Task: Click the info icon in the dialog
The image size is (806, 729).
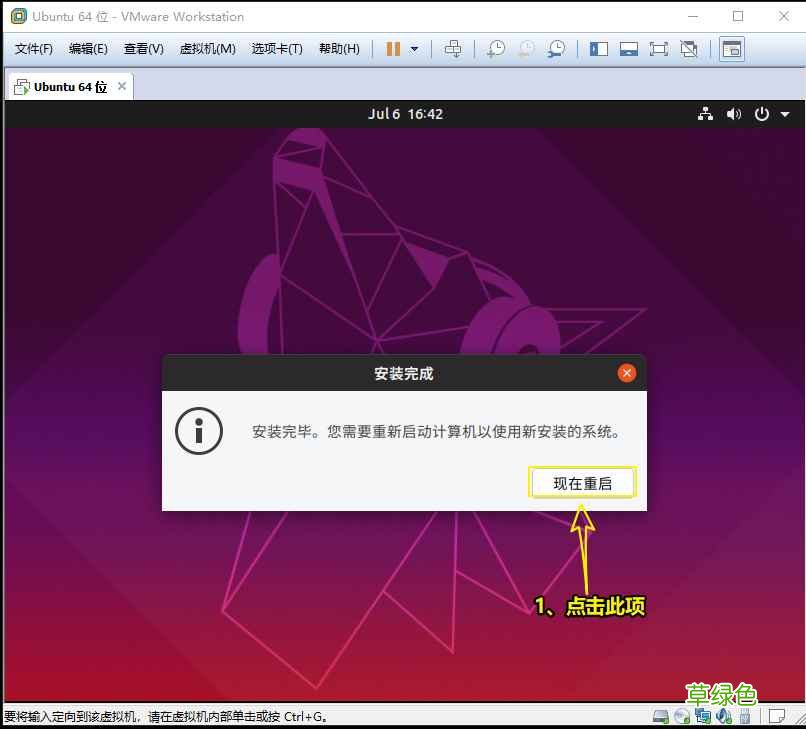Action: click(199, 431)
